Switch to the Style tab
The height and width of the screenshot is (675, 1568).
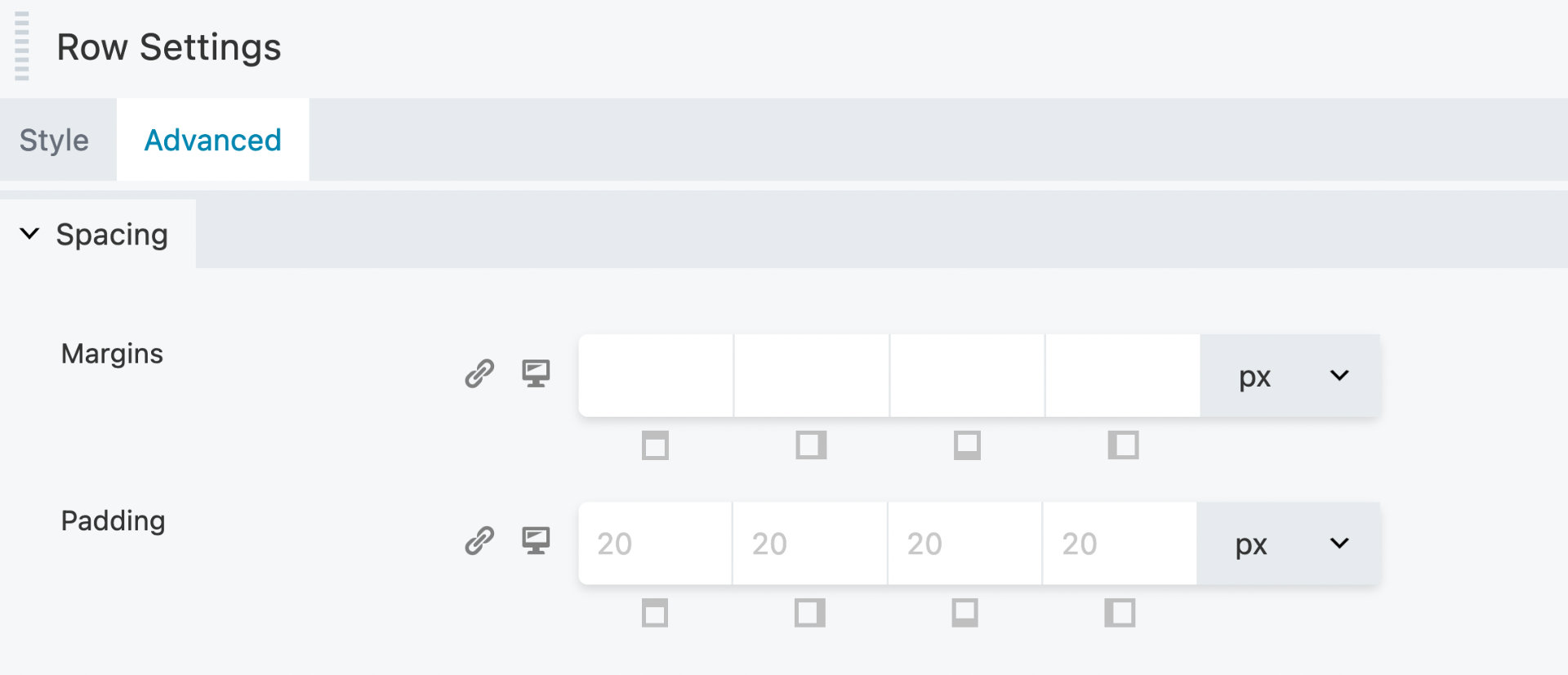(54, 140)
